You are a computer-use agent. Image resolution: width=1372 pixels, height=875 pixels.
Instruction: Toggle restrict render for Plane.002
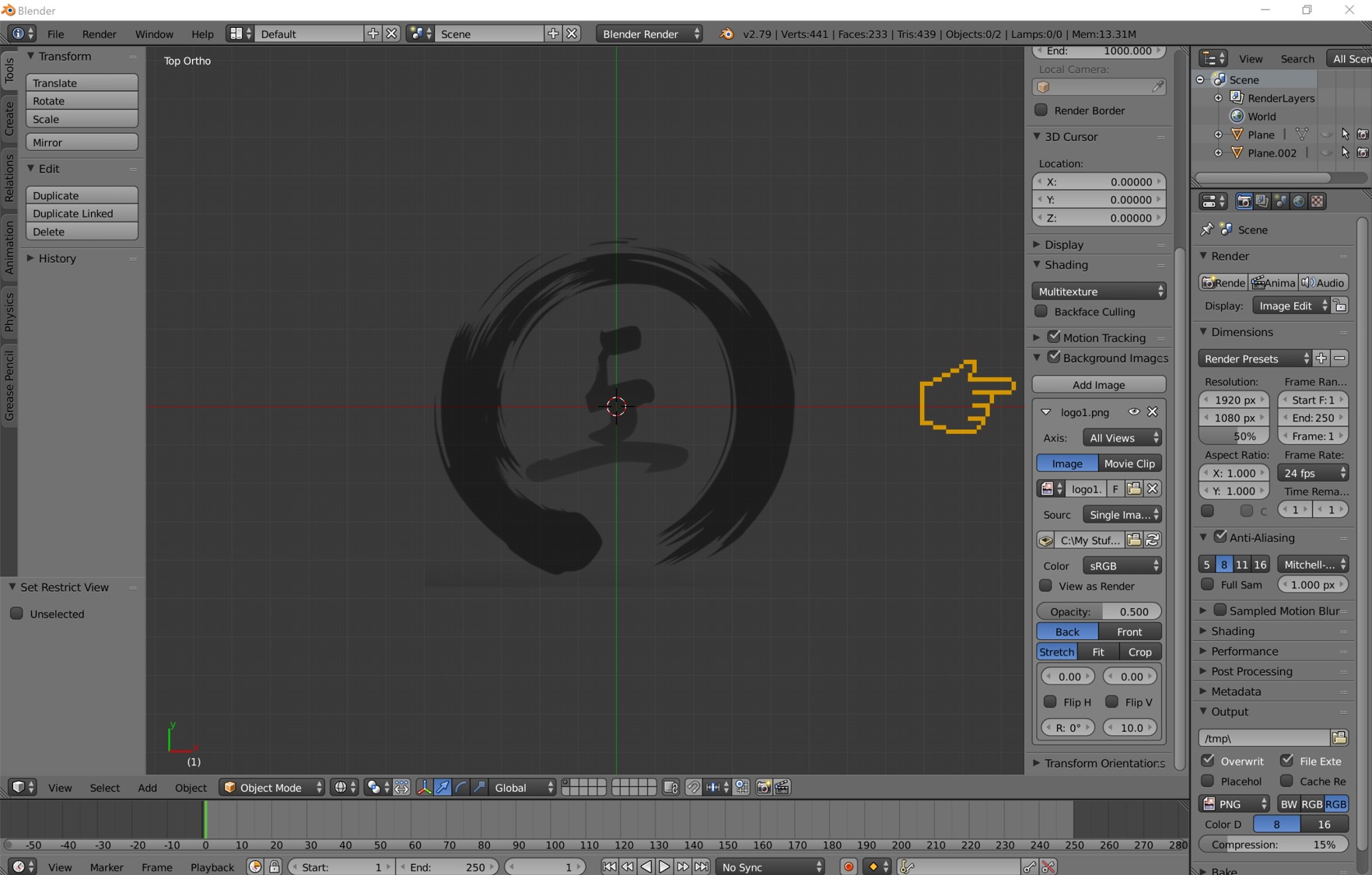1363,152
